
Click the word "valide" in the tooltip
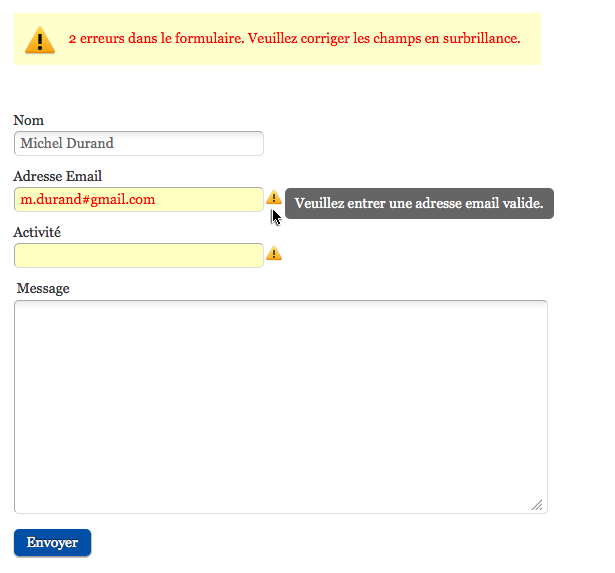coord(521,204)
